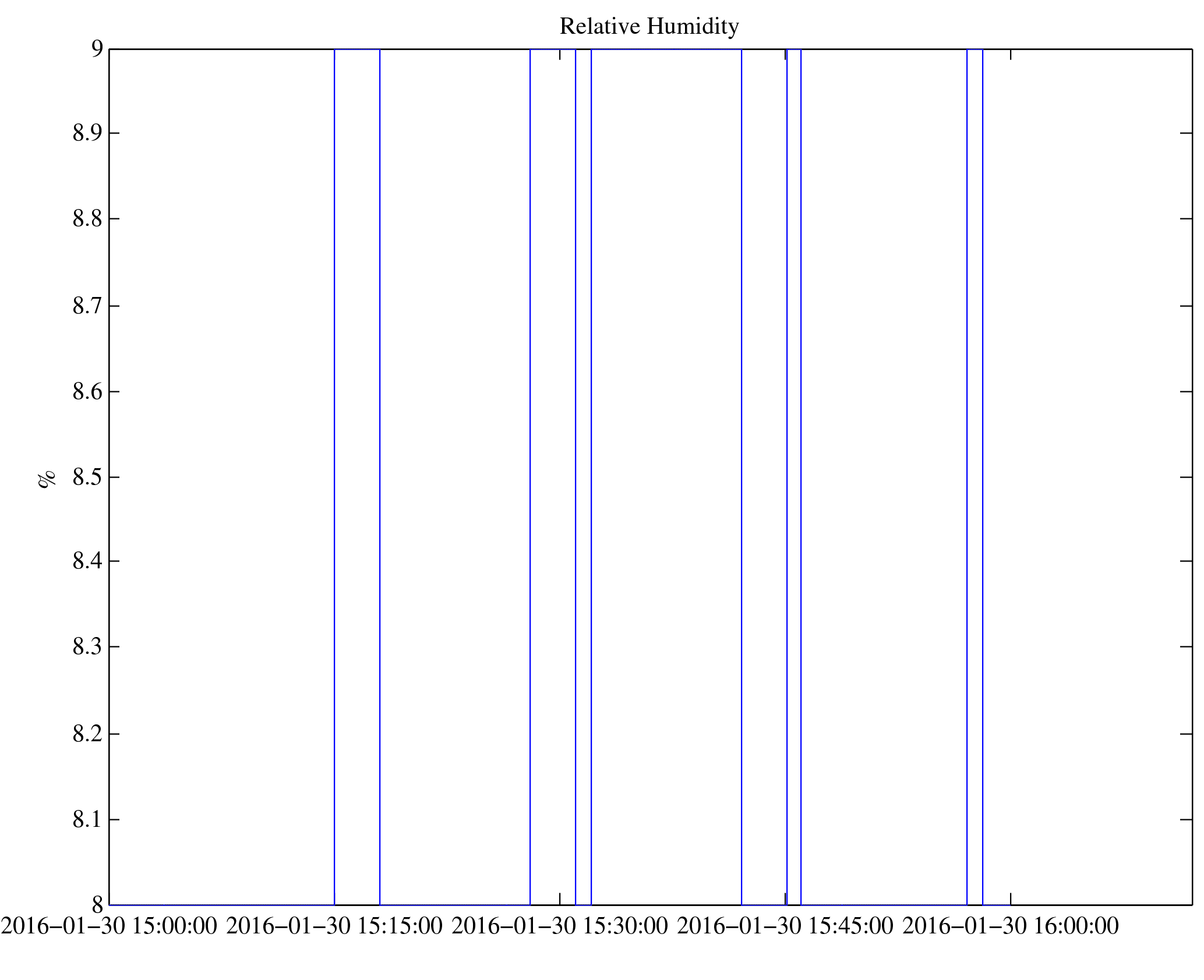Image resolution: width=1204 pixels, height=980 pixels.
Task: Click the 8.9 y-axis tick label
Action: [87, 133]
